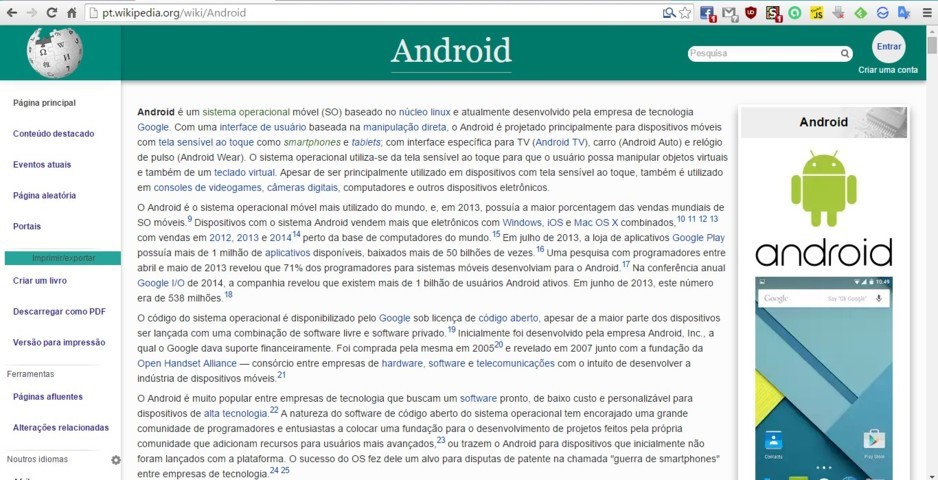This screenshot has height=480, width=938.
Task: Open the uBlock Origin shield icon
Action: (750, 13)
